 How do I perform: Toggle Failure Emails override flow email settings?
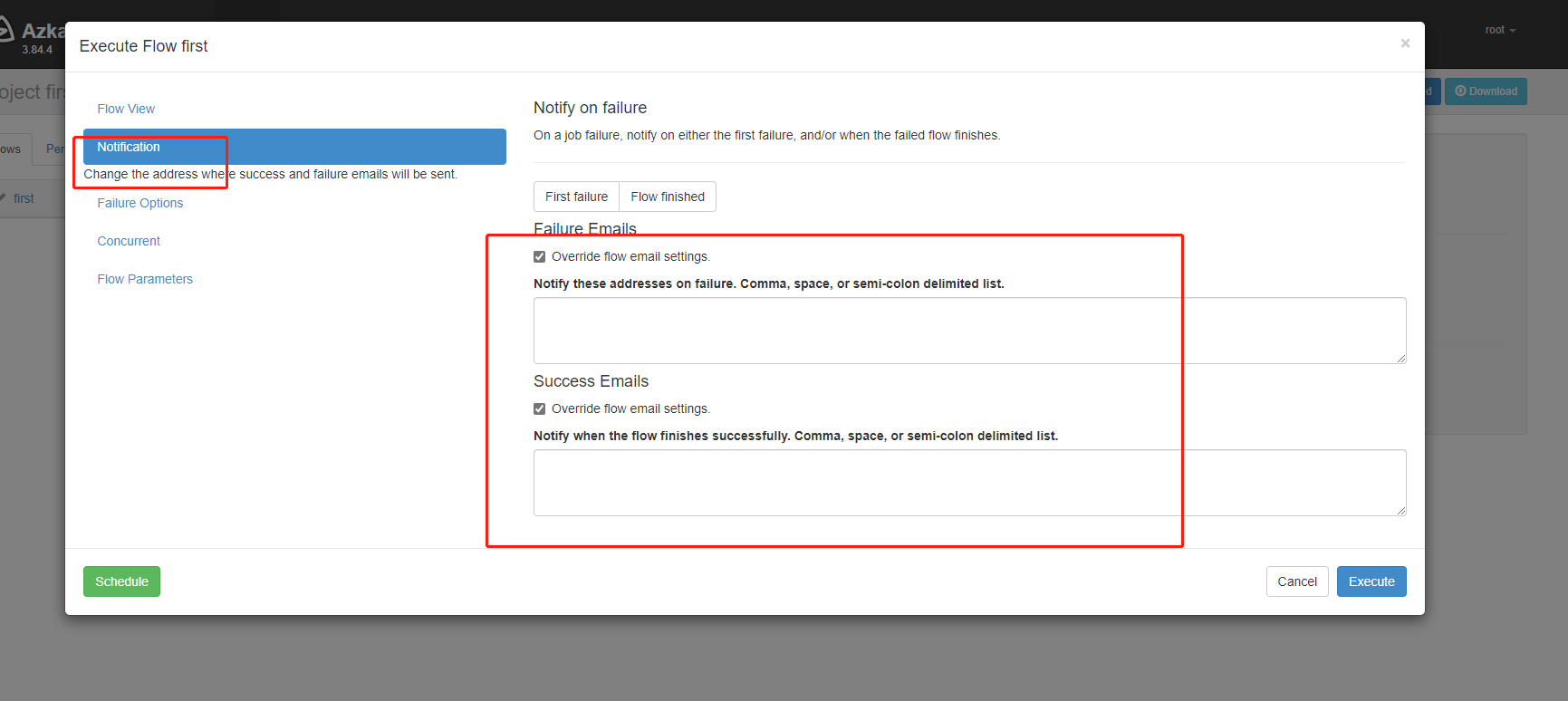pos(540,257)
